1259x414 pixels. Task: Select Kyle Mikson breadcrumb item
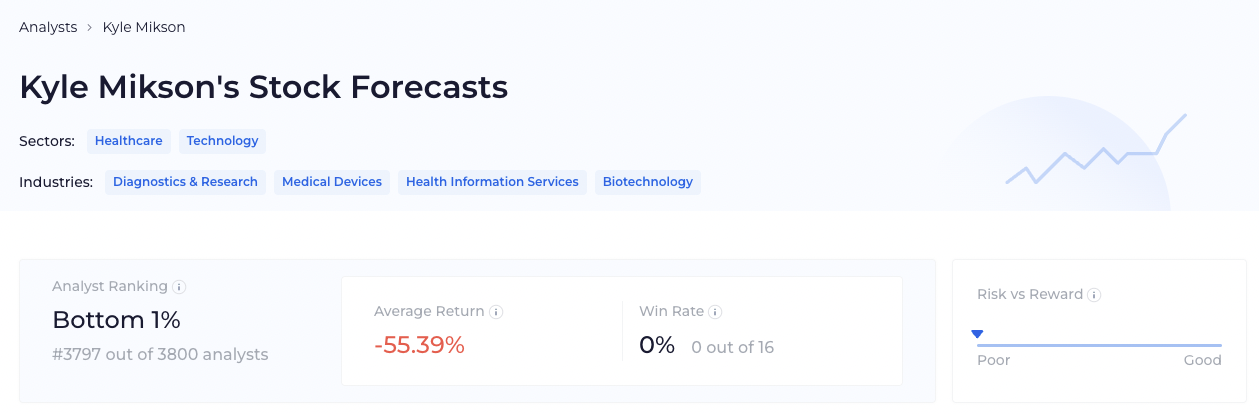tap(144, 27)
